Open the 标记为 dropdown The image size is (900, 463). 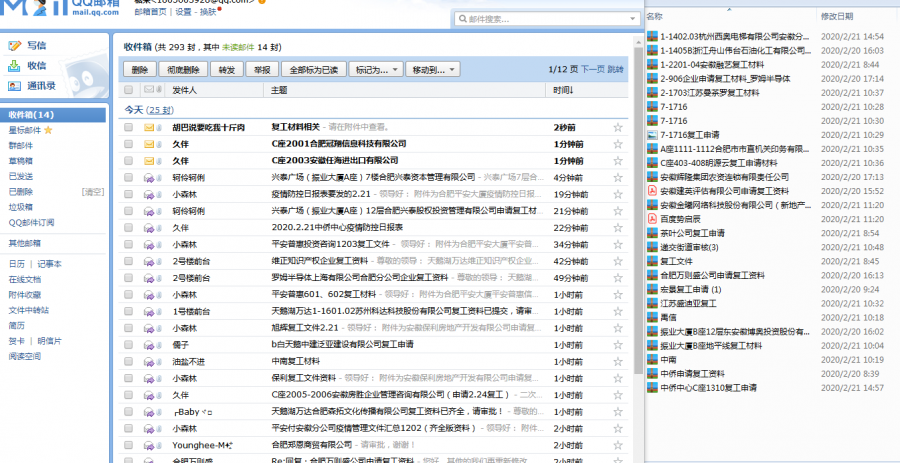(x=376, y=70)
